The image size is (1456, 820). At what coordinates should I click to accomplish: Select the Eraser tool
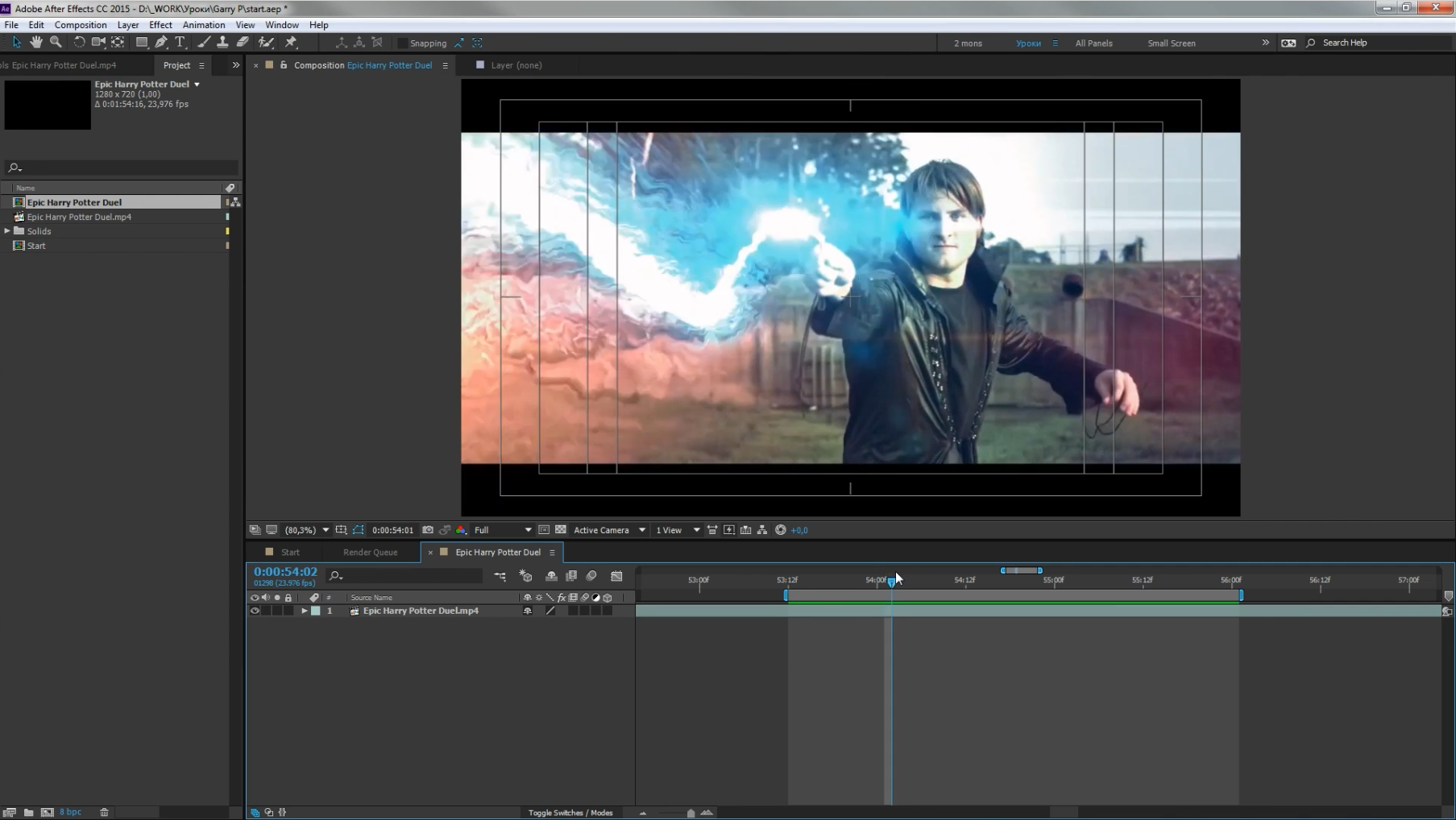pos(243,43)
